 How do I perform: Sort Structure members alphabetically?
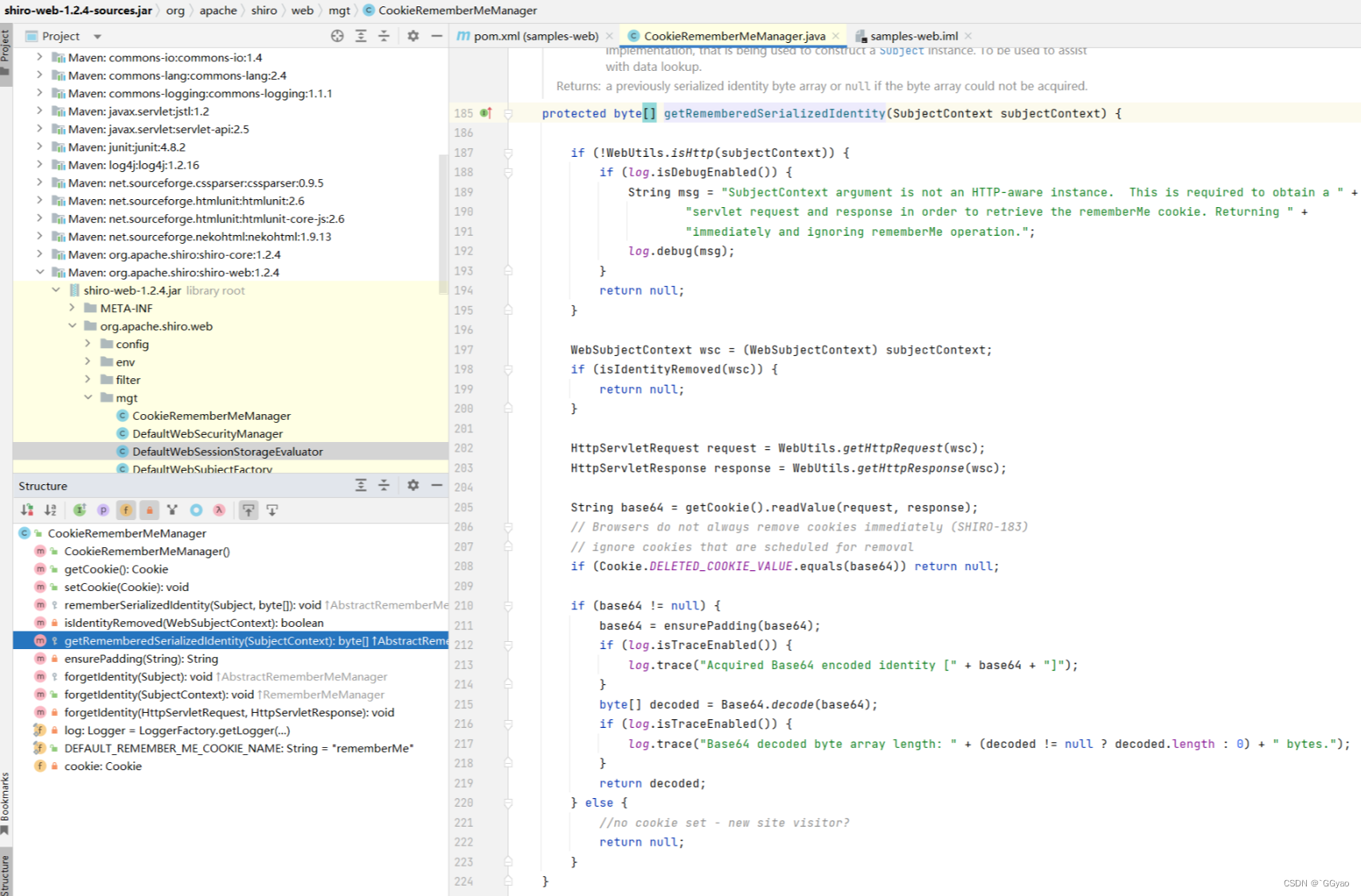[x=50, y=510]
